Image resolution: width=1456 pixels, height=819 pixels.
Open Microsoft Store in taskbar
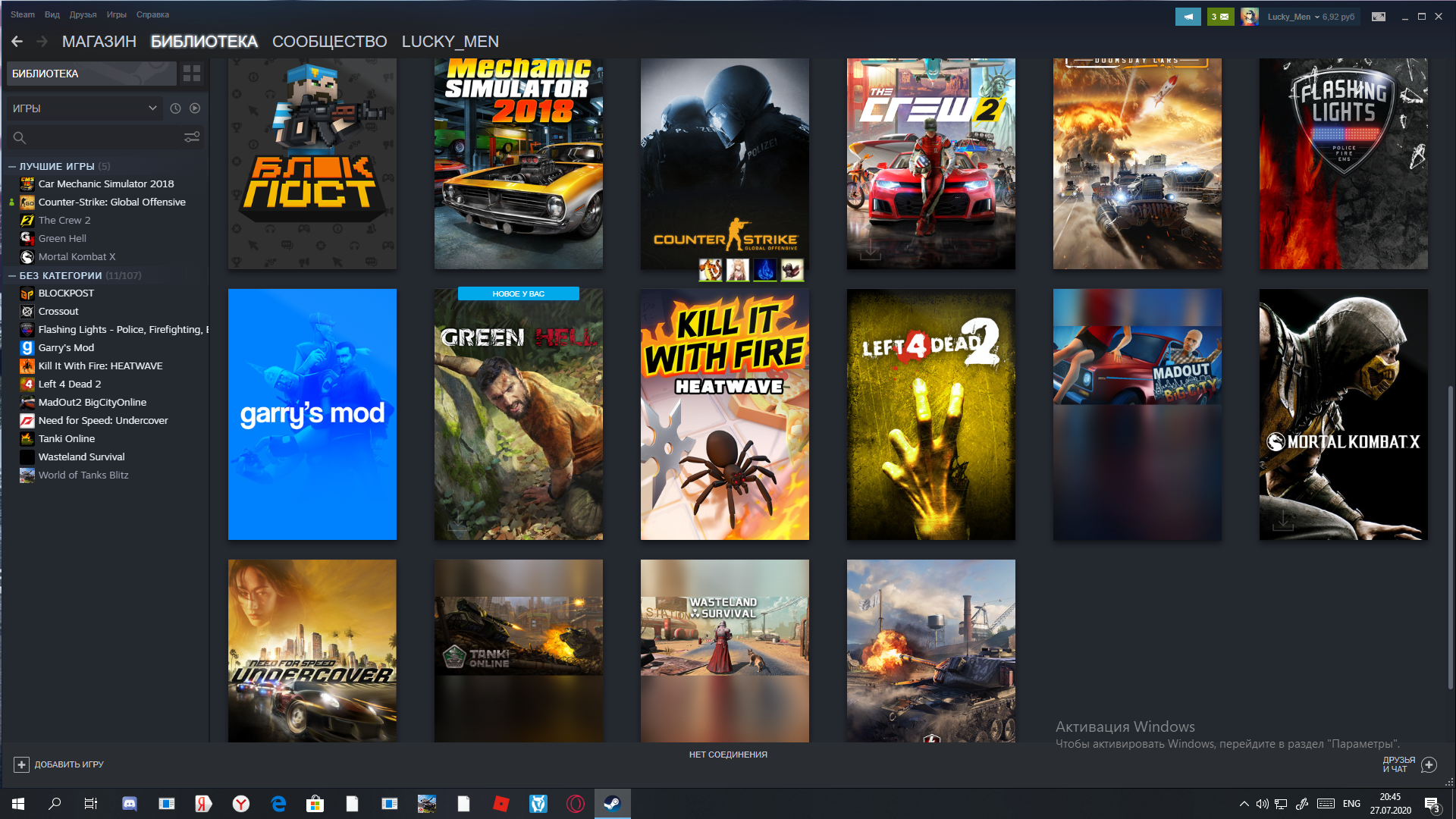315,804
